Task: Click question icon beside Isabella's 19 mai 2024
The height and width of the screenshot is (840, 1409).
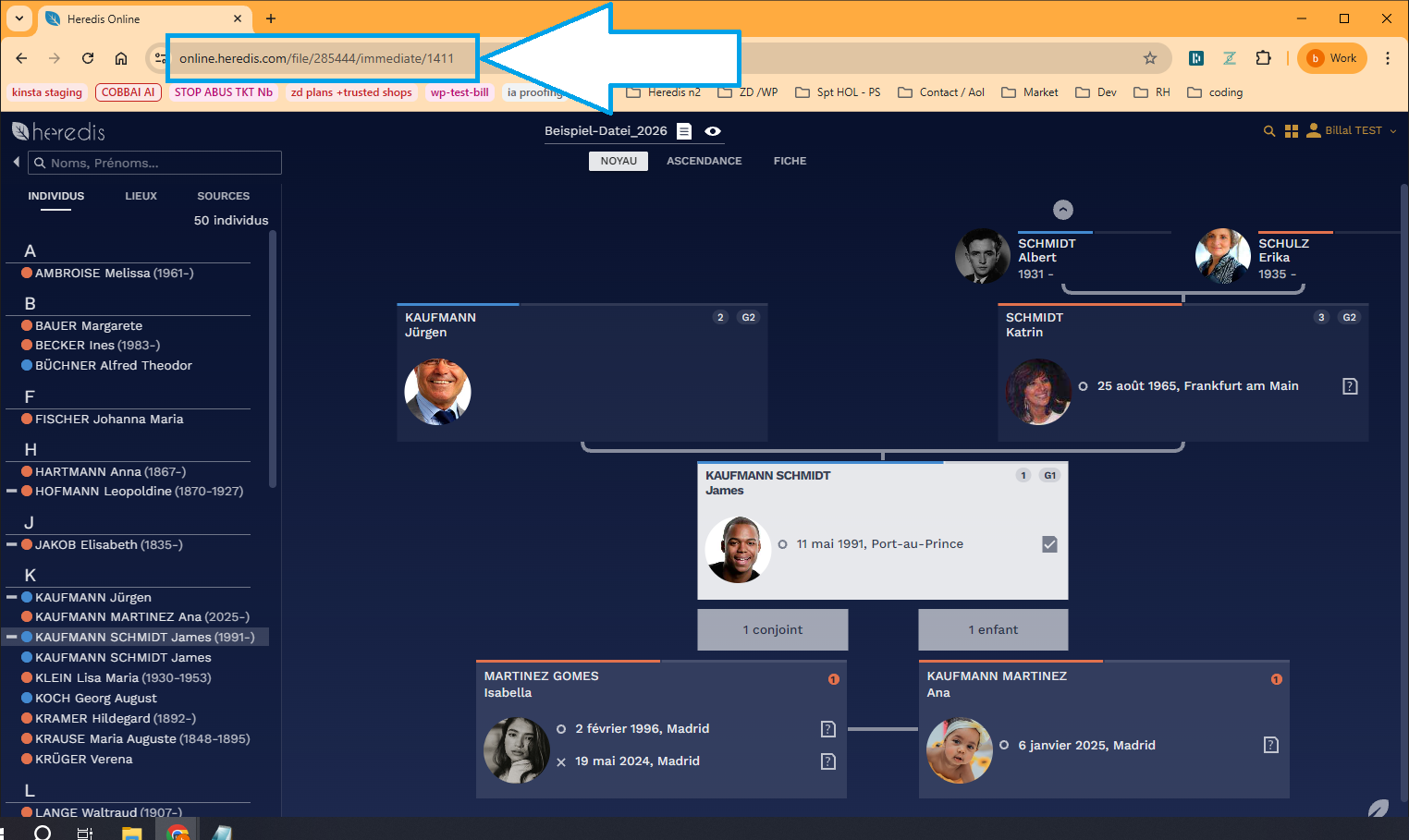Action: coord(828,761)
